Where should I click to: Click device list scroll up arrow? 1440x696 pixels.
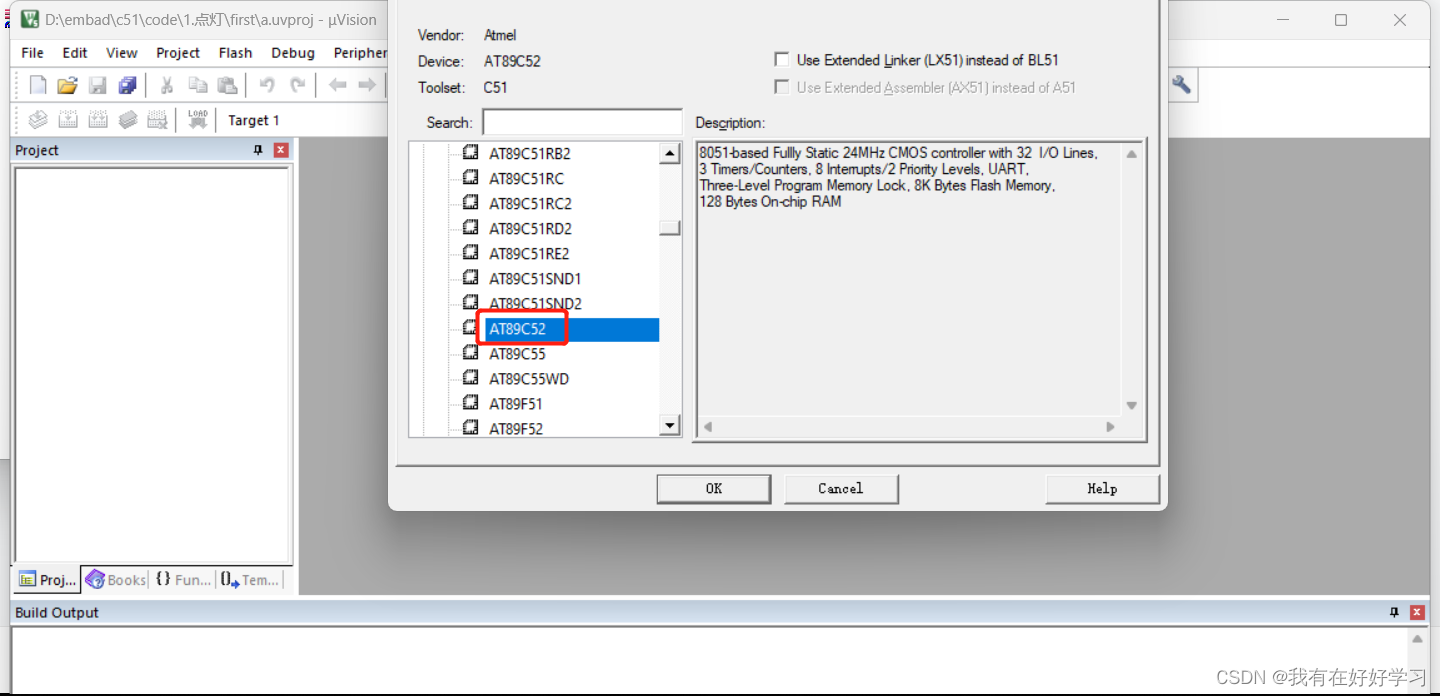(670, 154)
